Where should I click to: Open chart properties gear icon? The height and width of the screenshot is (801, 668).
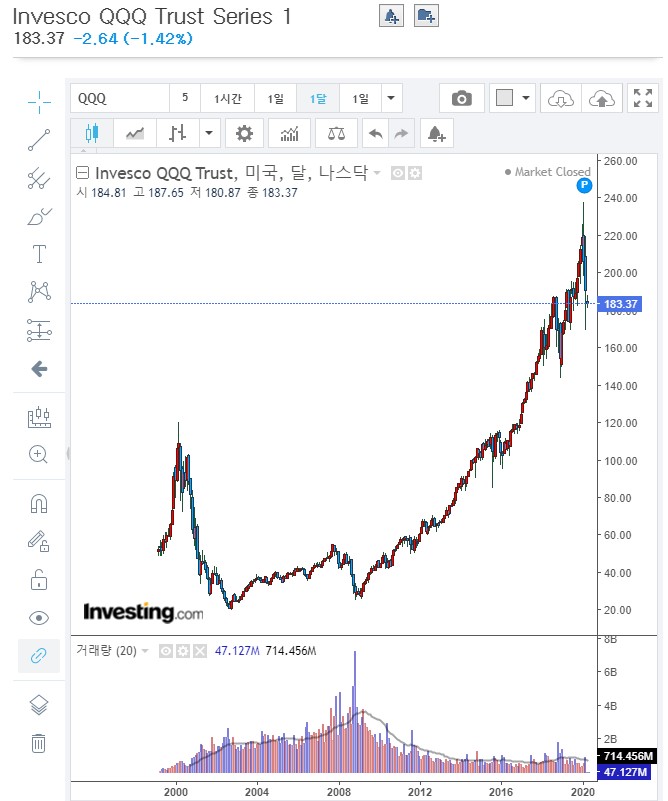point(244,133)
